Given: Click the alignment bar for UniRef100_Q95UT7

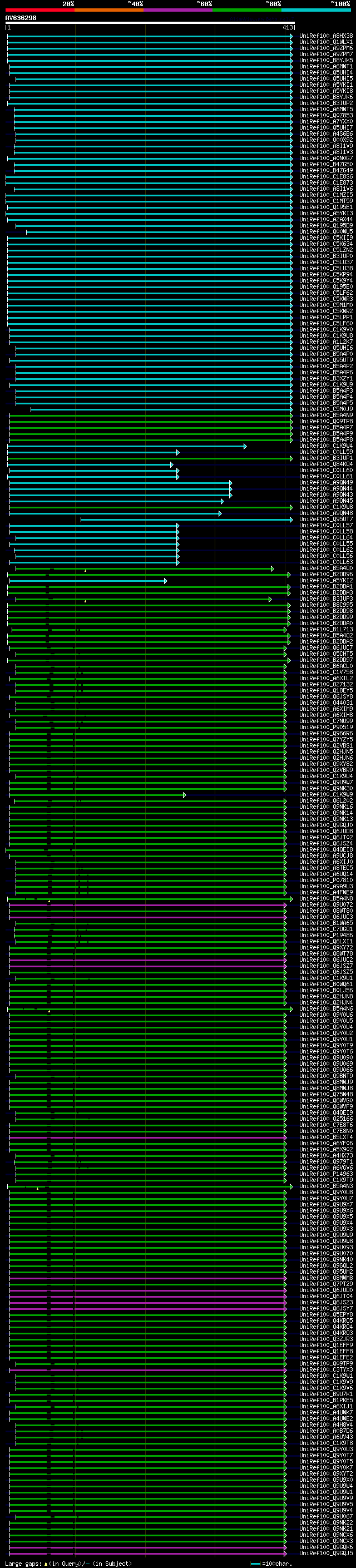Looking at the screenshot, I should (x=187, y=520).
